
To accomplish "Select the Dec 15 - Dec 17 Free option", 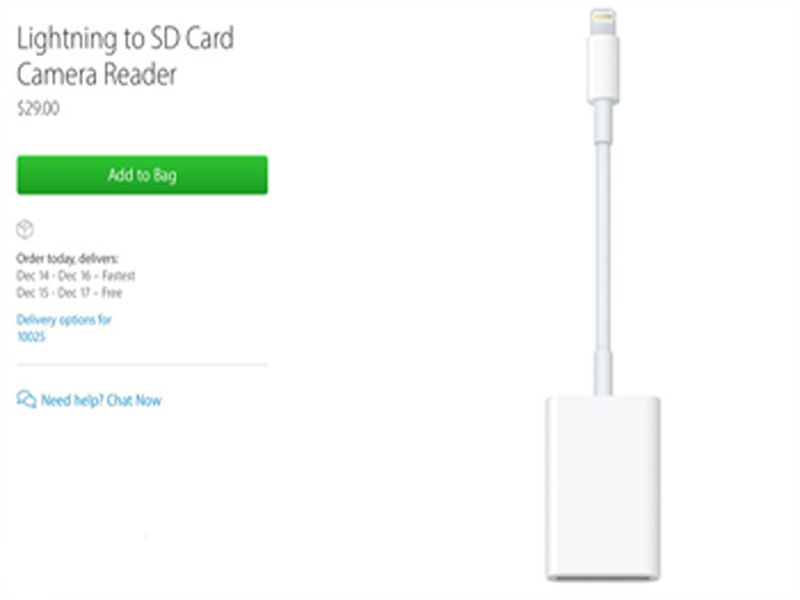I will pos(69,292).
